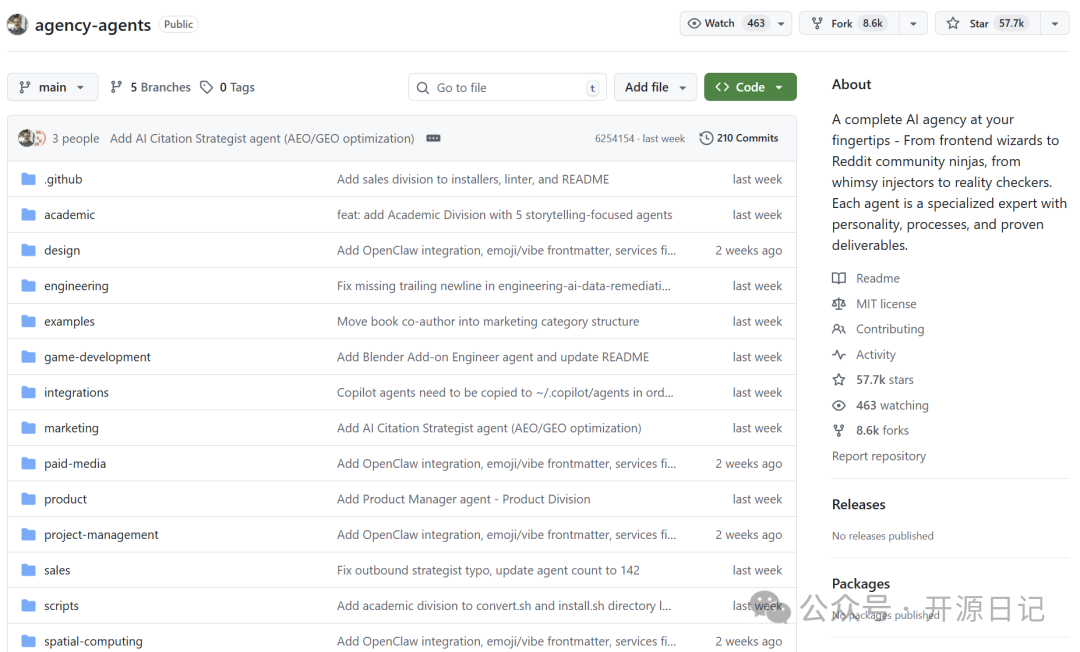Open the Watch notification settings icon
This screenshot has height=652, width=1080.
(695, 22)
